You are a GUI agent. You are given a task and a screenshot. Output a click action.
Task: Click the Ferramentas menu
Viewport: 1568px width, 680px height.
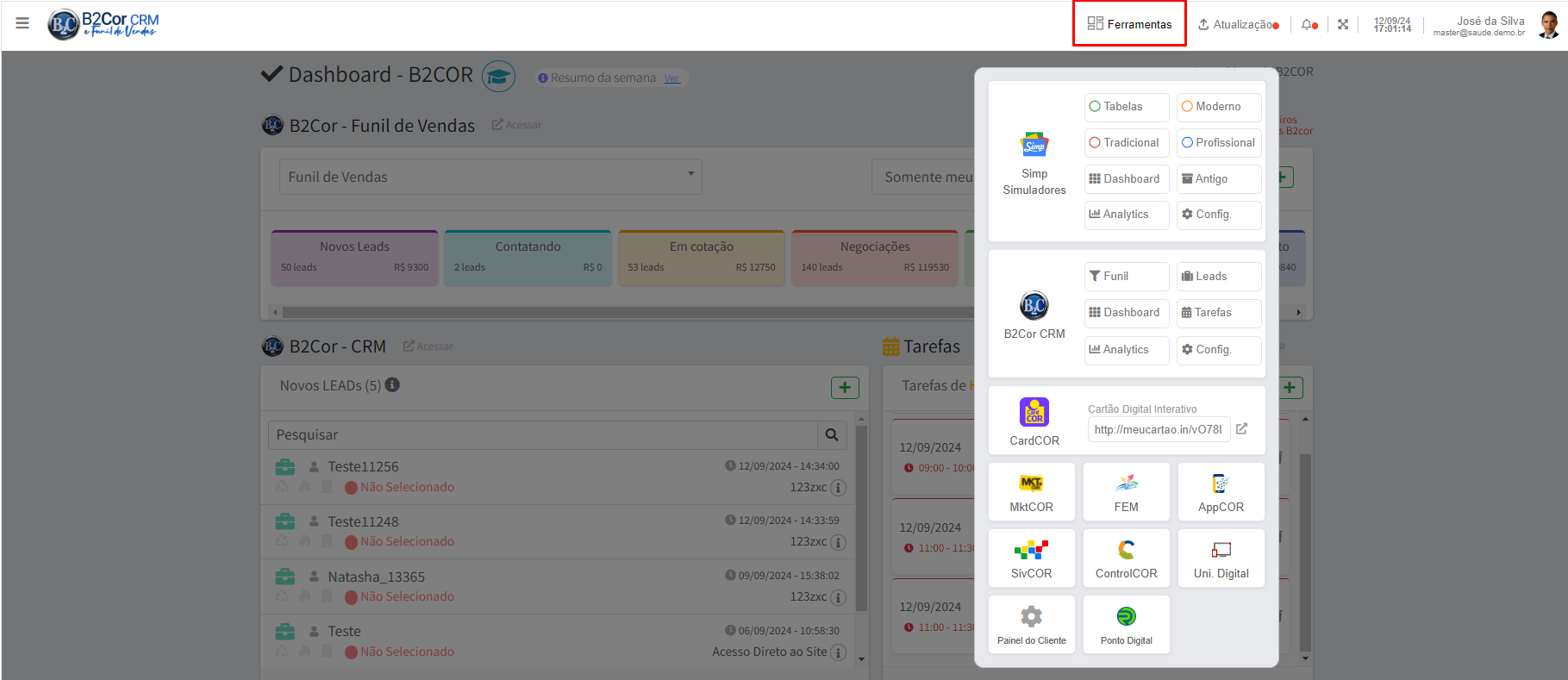(1129, 24)
